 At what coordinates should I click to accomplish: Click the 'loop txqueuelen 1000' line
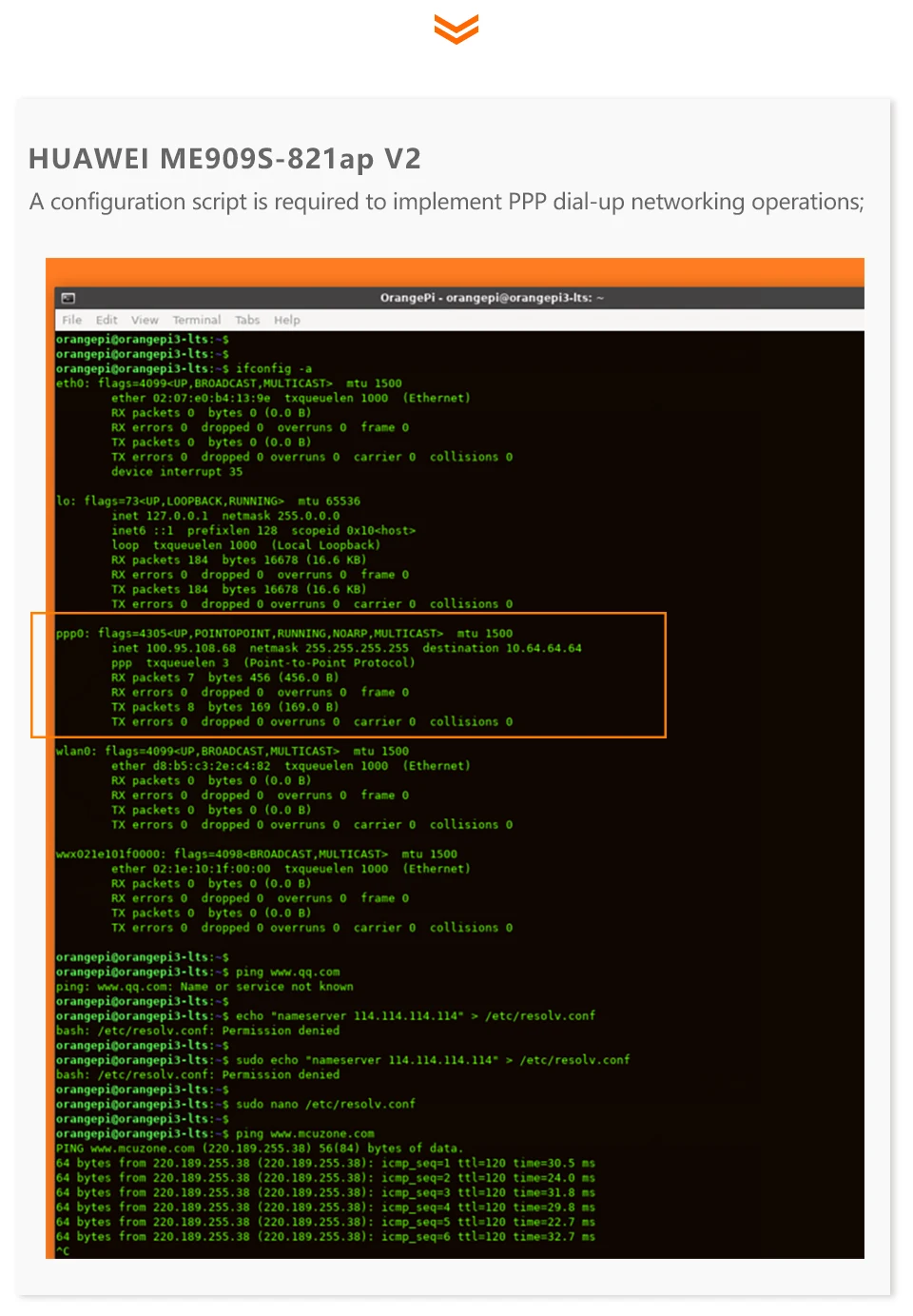pos(245,545)
